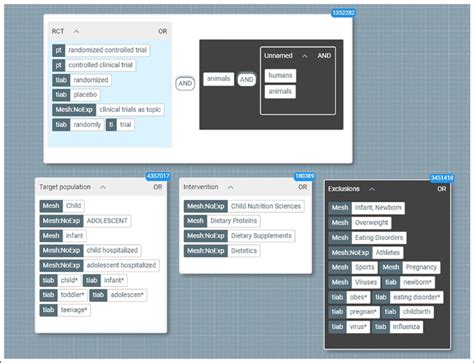This screenshot has height=363, width=474.
Task: Toggle OR operator of Target population block
Action: (x=158, y=187)
